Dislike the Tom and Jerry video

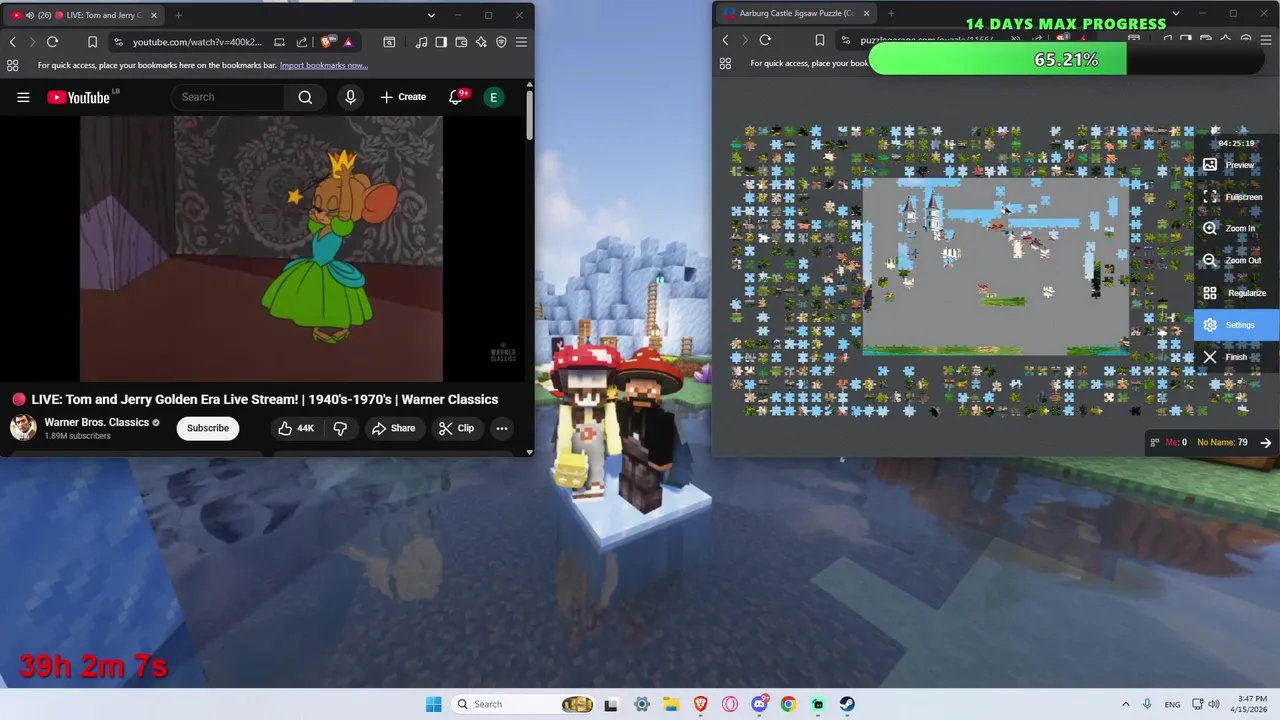340,428
